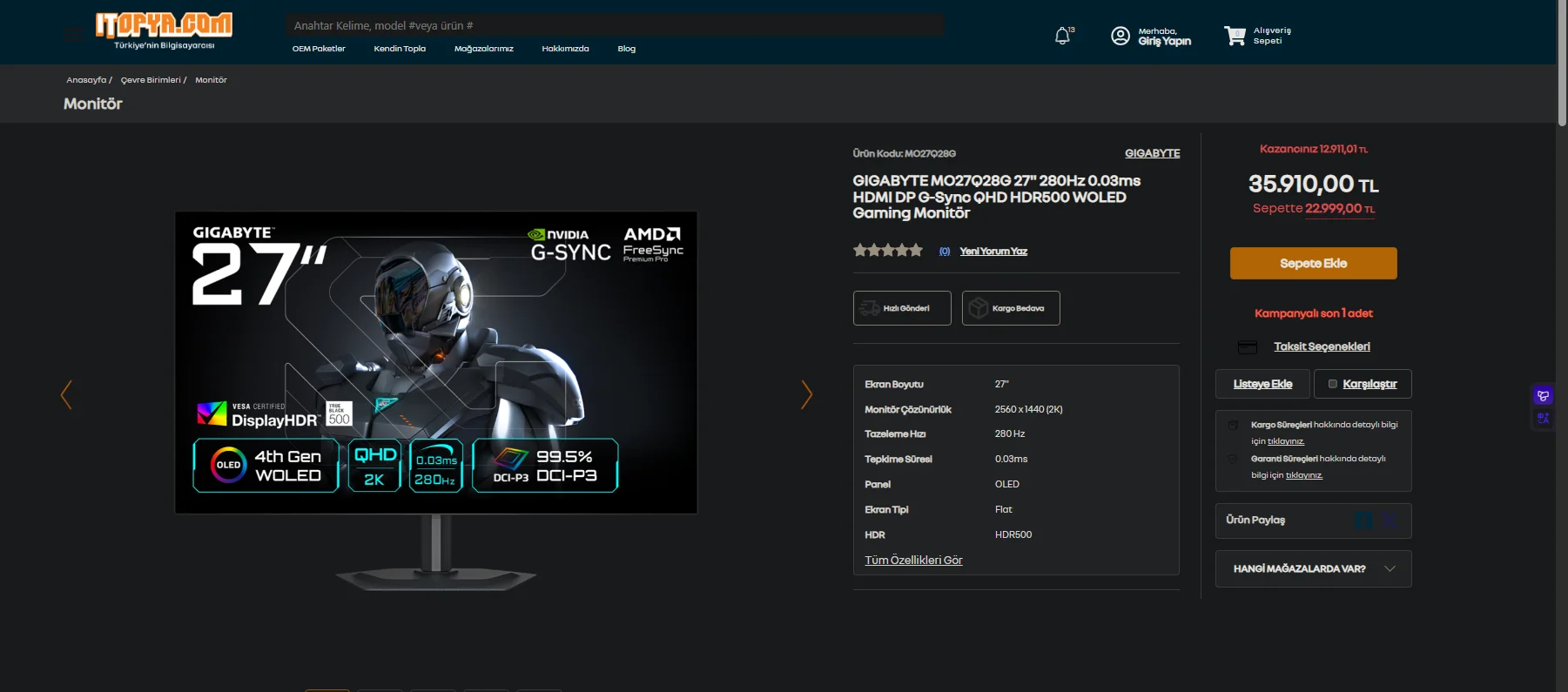Click the price 35.910,00 TL
1568x692 pixels.
click(1313, 184)
